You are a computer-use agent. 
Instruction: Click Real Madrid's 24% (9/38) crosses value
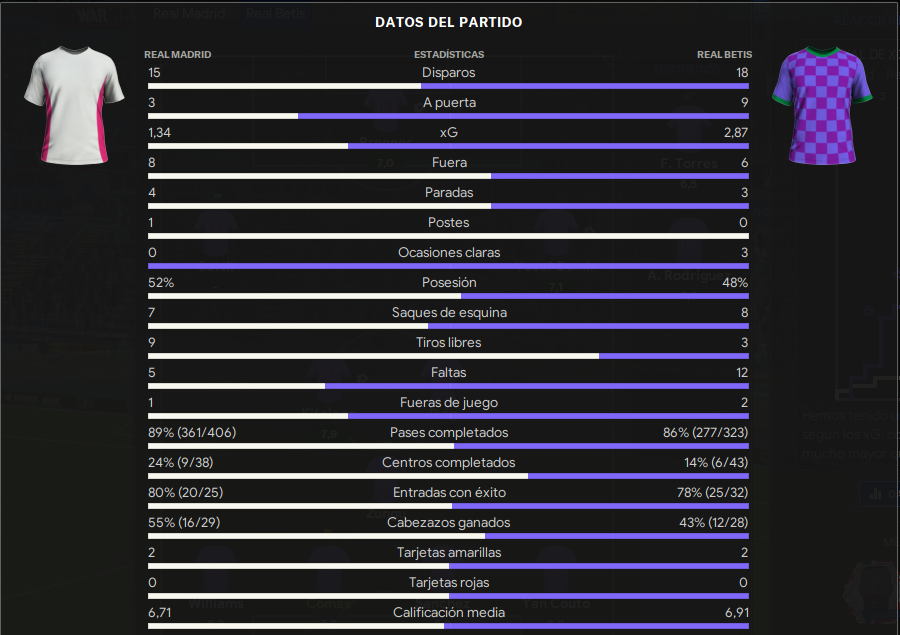coord(180,463)
